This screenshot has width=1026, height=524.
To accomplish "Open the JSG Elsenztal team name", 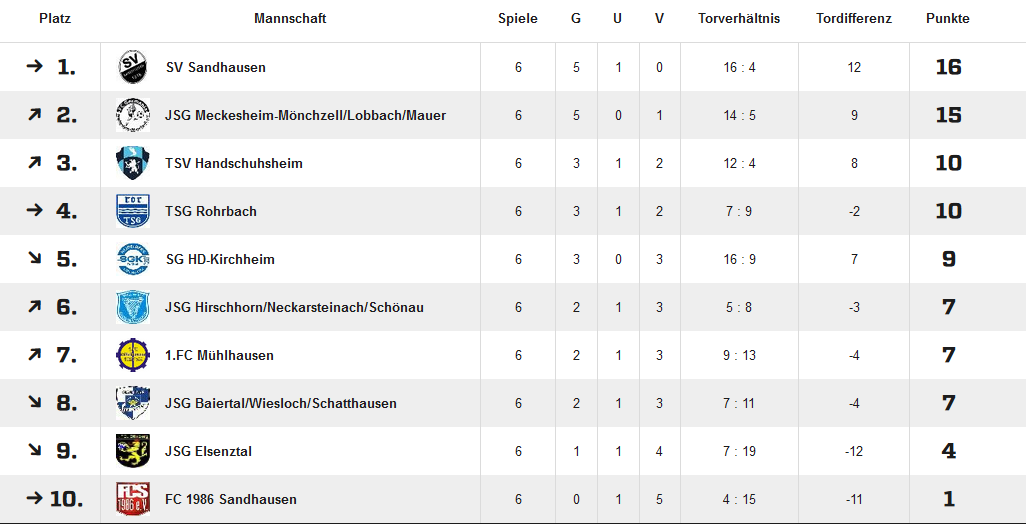I will (x=209, y=451).
